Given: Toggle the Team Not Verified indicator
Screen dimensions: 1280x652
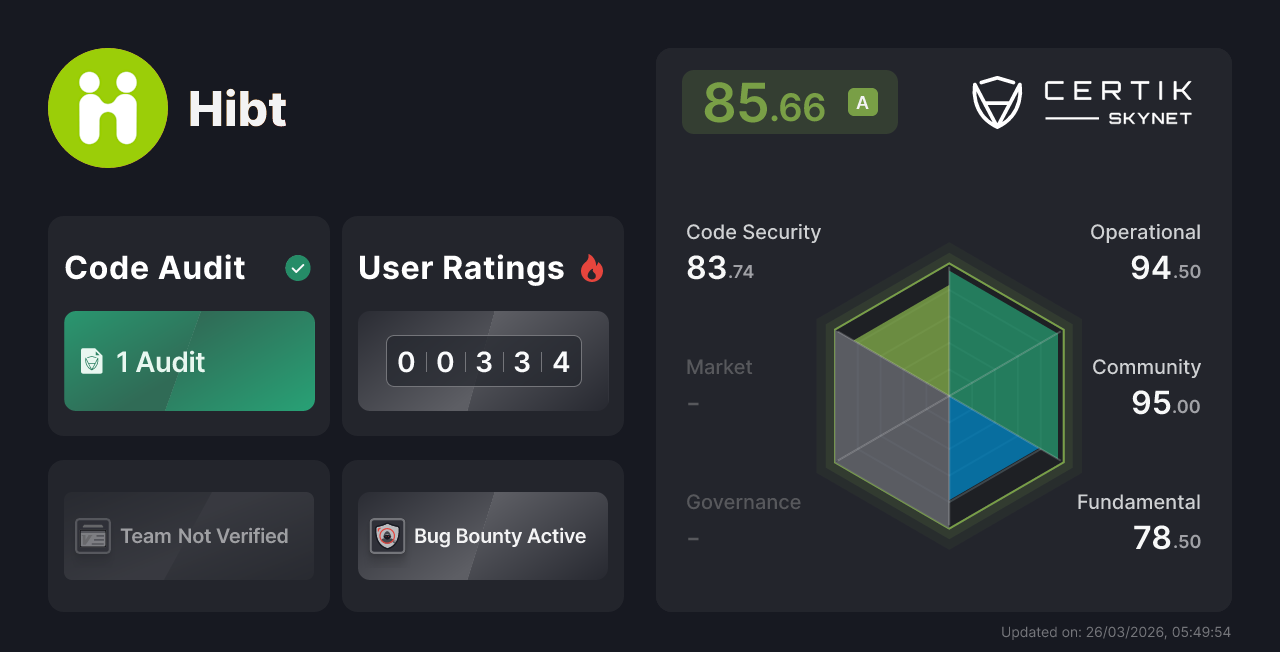Looking at the screenshot, I should (188, 536).
